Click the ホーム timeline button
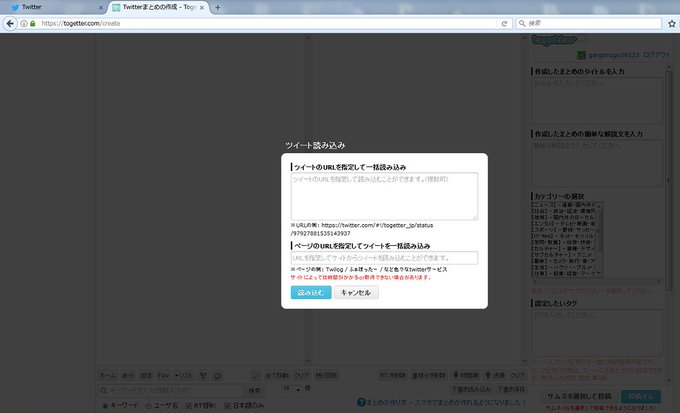Screen dimensions: 680x413 click(108, 375)
